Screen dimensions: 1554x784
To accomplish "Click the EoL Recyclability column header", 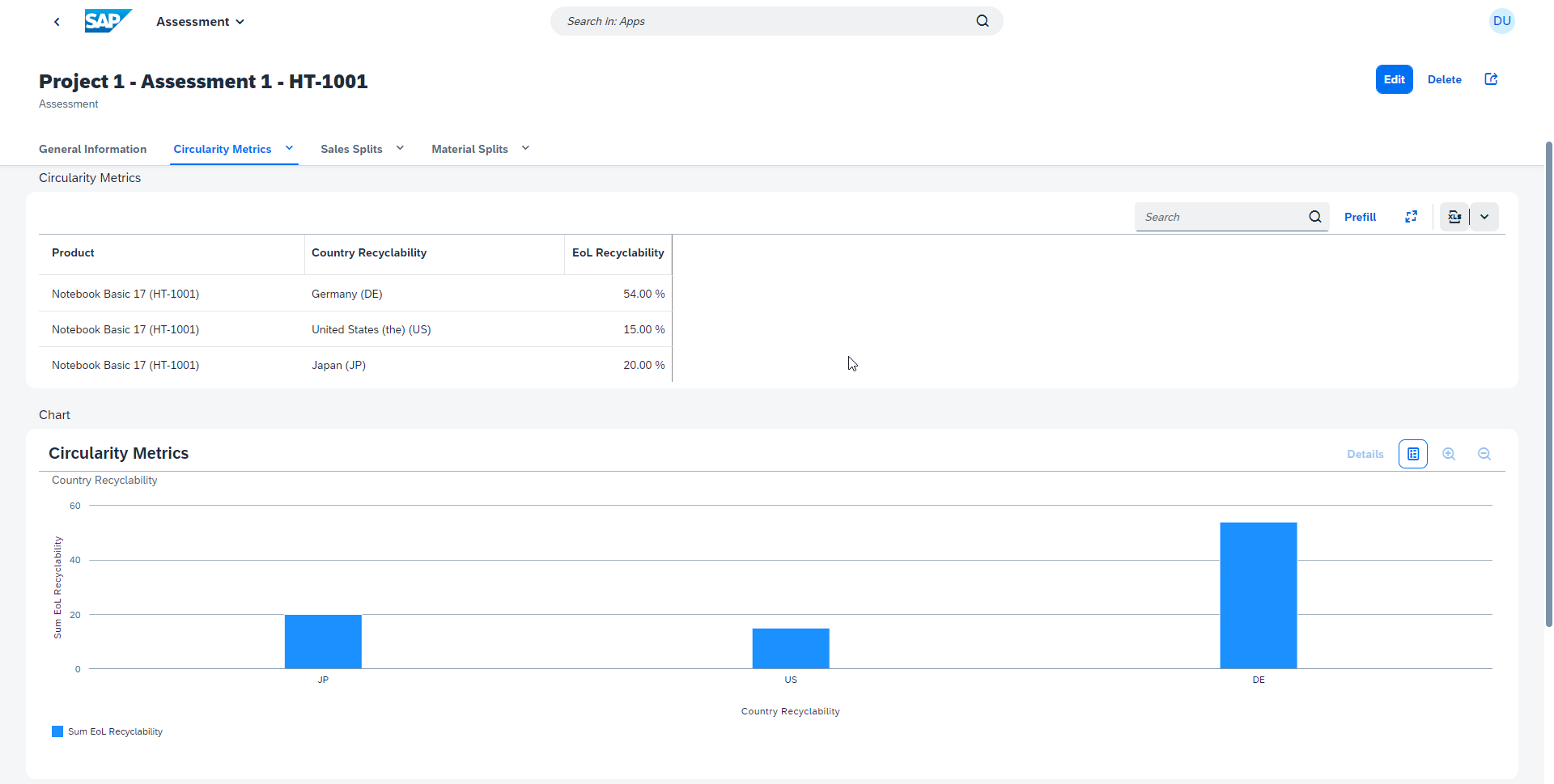I will coord(618,253).
